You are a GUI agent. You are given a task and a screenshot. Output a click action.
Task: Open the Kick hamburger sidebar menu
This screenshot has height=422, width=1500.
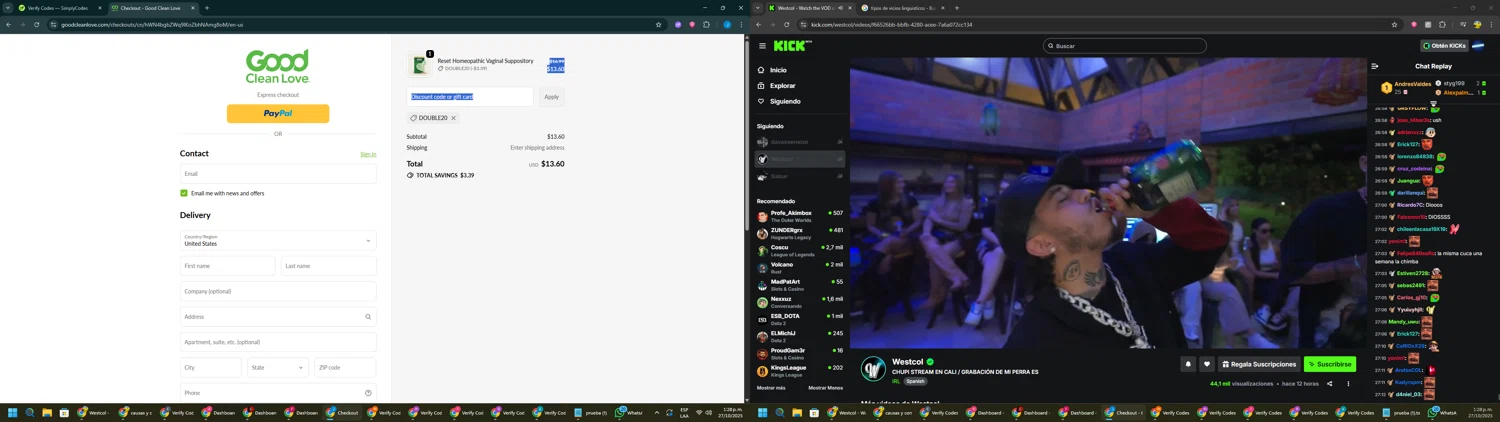click(x=762, y=46)
